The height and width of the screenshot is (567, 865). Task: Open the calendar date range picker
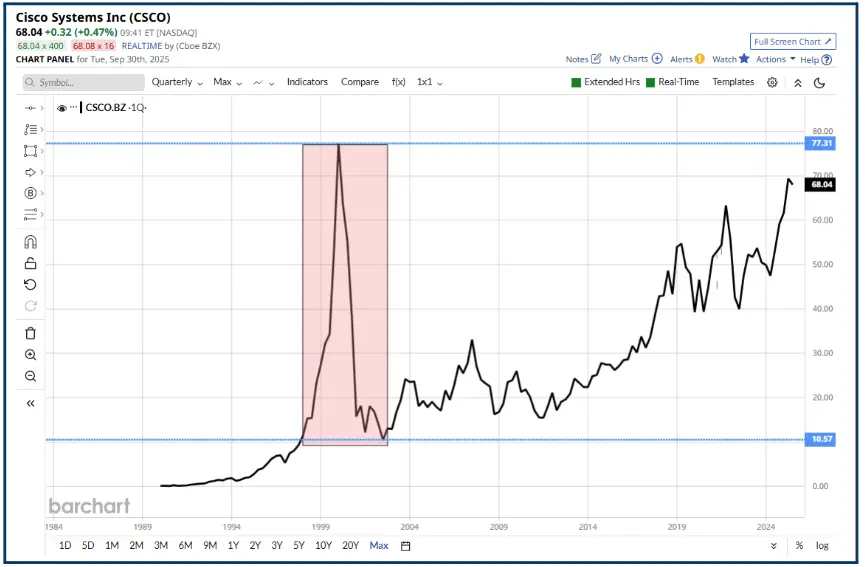tap(406, 546)
